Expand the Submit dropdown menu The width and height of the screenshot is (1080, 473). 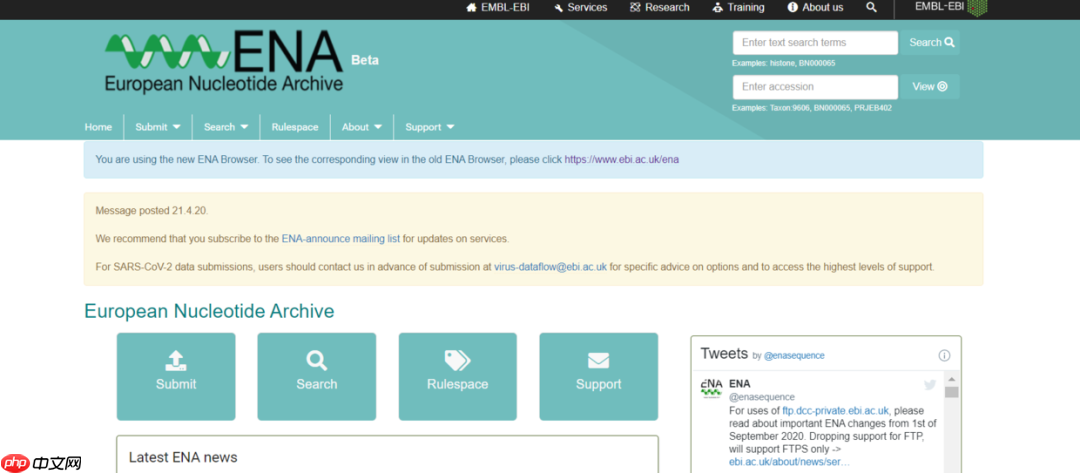[x=158, y=127]
